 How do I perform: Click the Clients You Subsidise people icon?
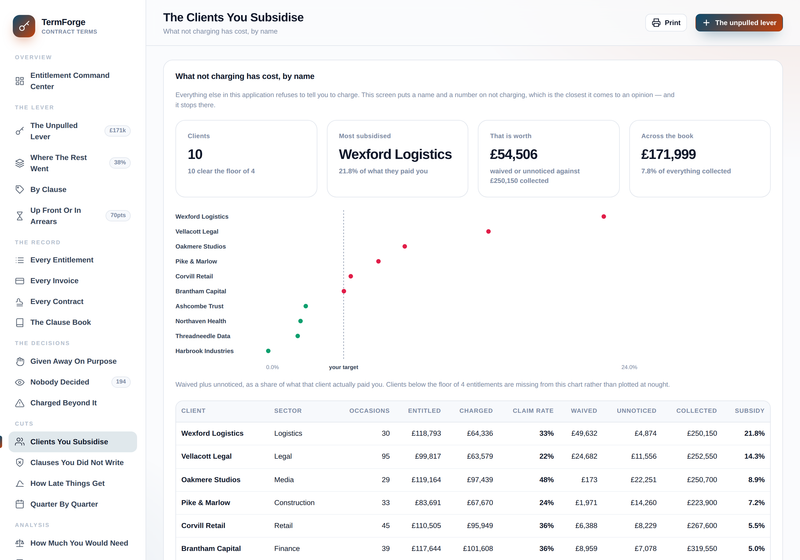click(19, 442)
